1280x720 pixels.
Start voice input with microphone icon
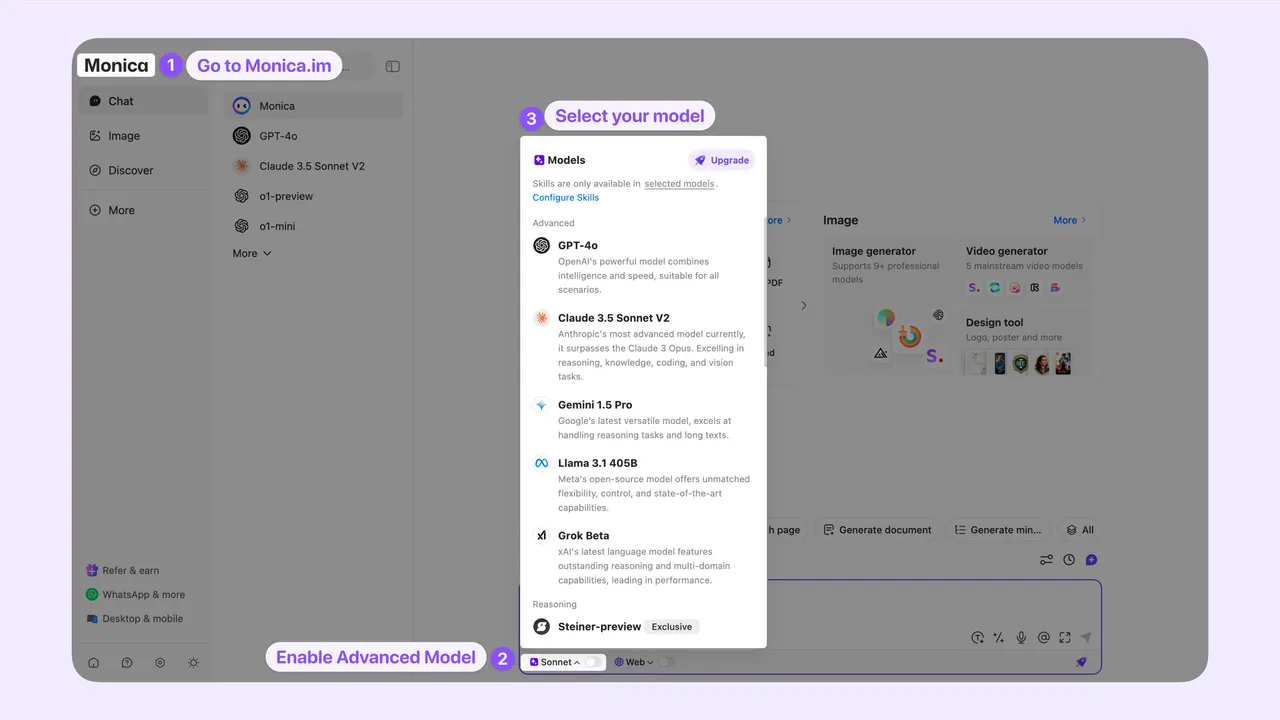(x=1021, y=637)
